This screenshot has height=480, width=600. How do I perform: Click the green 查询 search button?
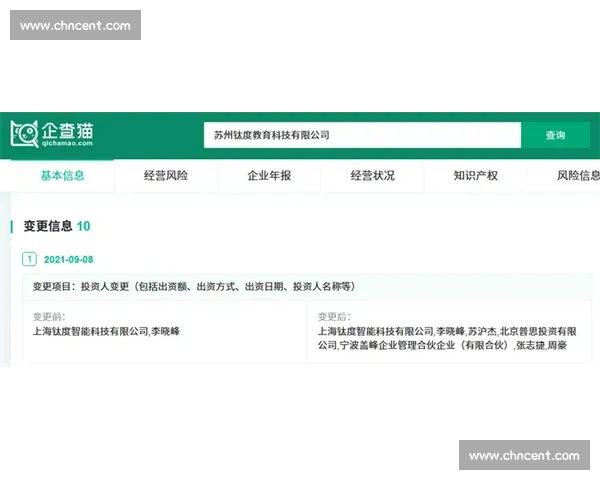pos(555,135)
